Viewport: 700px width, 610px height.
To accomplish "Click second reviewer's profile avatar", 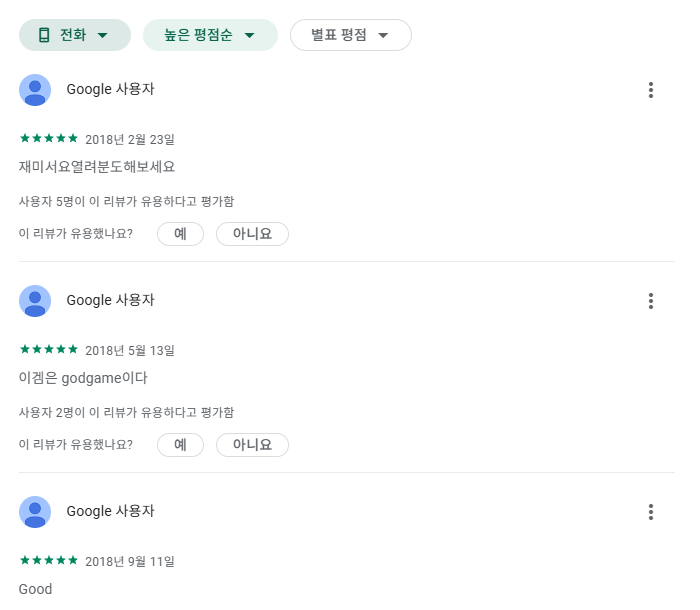I will [x=35, y=301].
